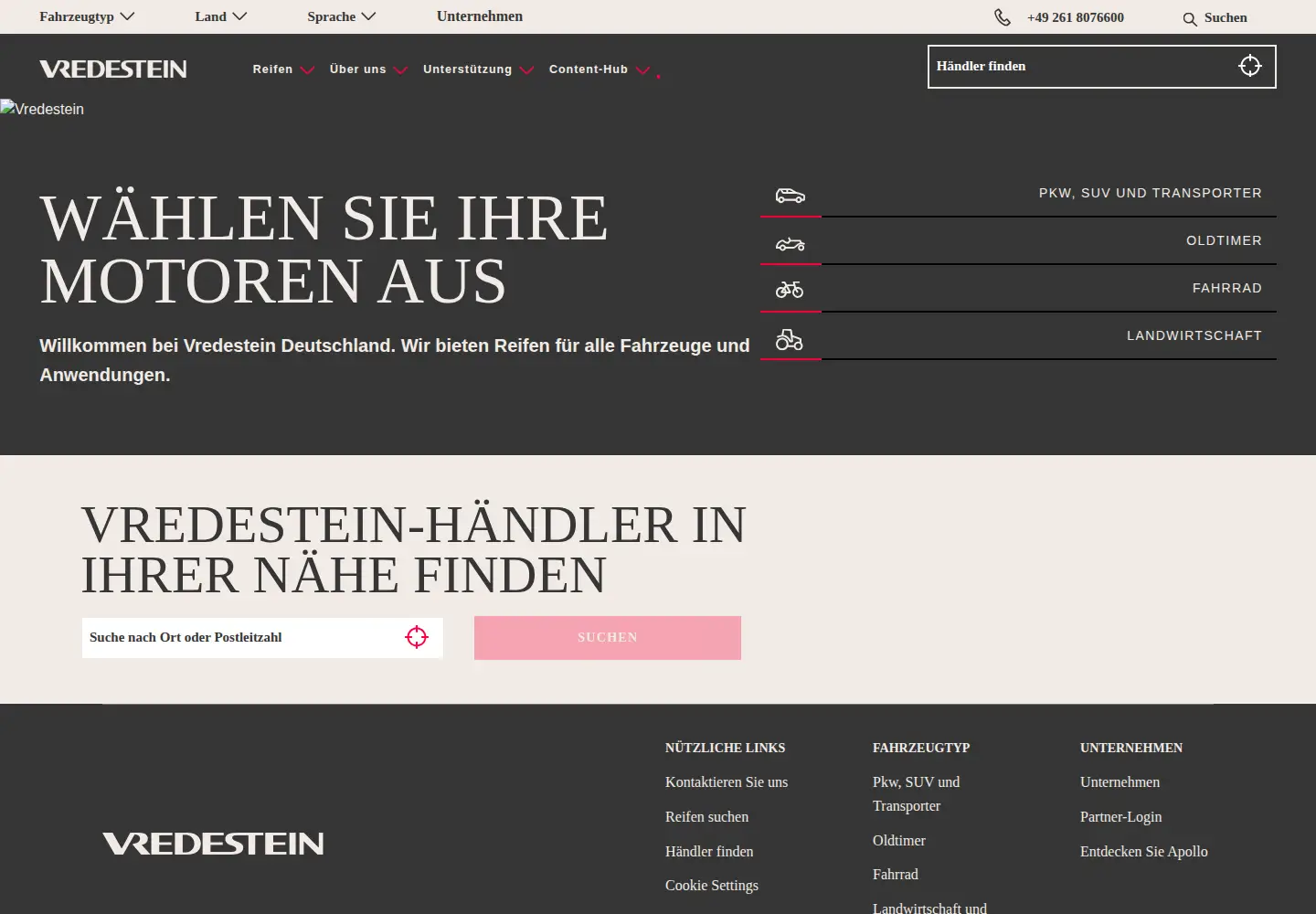This screenshot has width=1316, height=914.
Task: Open the Sprache language dropdown
Action: pyautogui.click(x=342, y=16)
